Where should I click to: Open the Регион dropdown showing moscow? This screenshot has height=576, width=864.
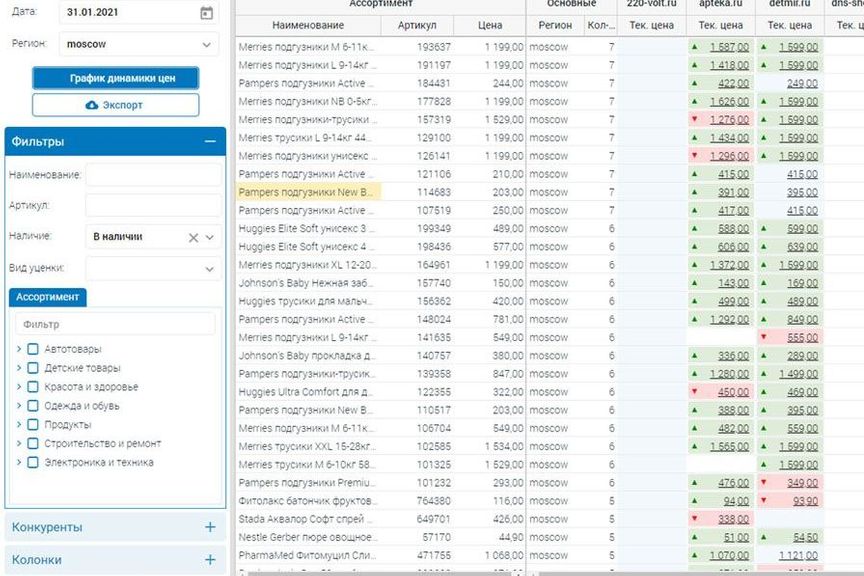(138, 44)
